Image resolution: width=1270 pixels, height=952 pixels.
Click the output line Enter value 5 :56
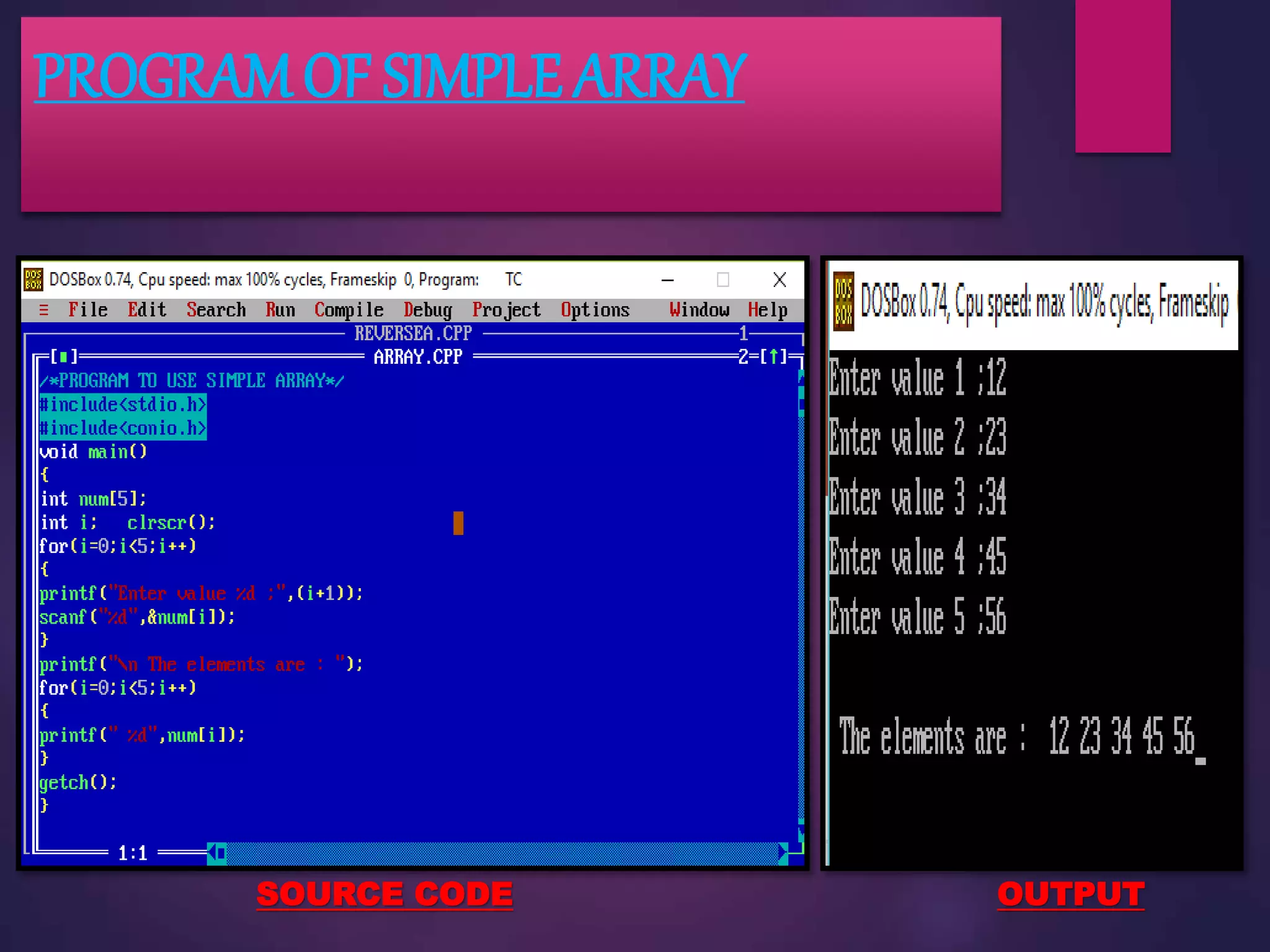click(917, 617)
